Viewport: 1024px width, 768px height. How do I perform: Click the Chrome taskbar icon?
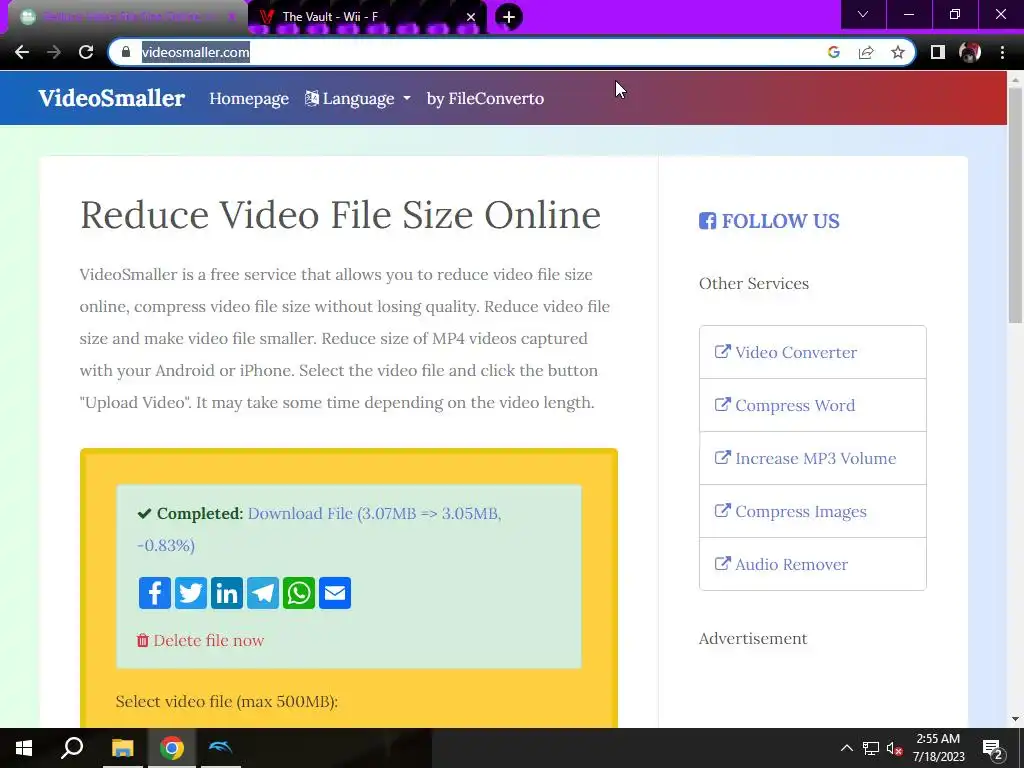tap(172, 748)
